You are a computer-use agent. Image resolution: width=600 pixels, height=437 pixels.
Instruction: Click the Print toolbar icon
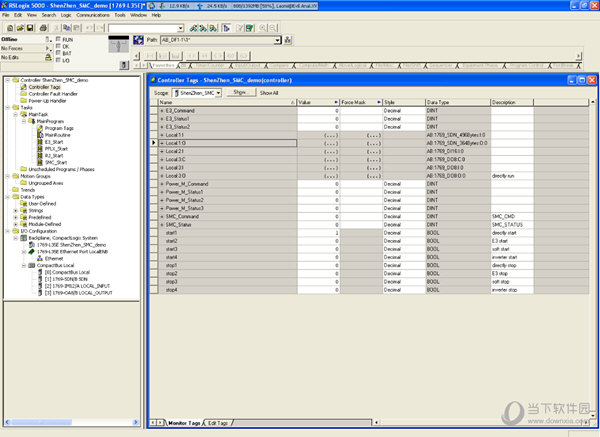pos(43,28)
